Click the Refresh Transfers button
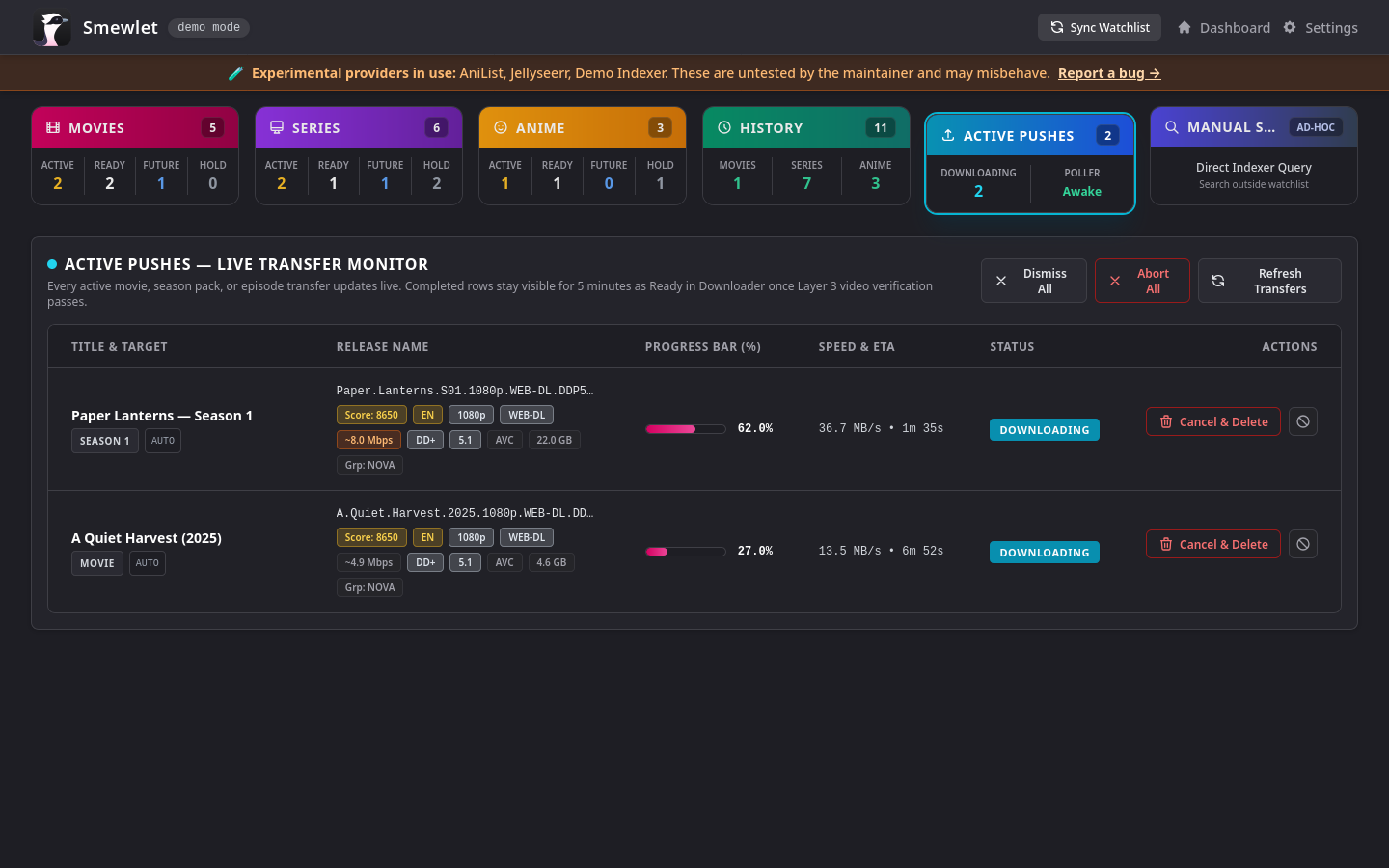Image resolution: width=1389 pixels, height=868 pixels. coord(1269,281)
